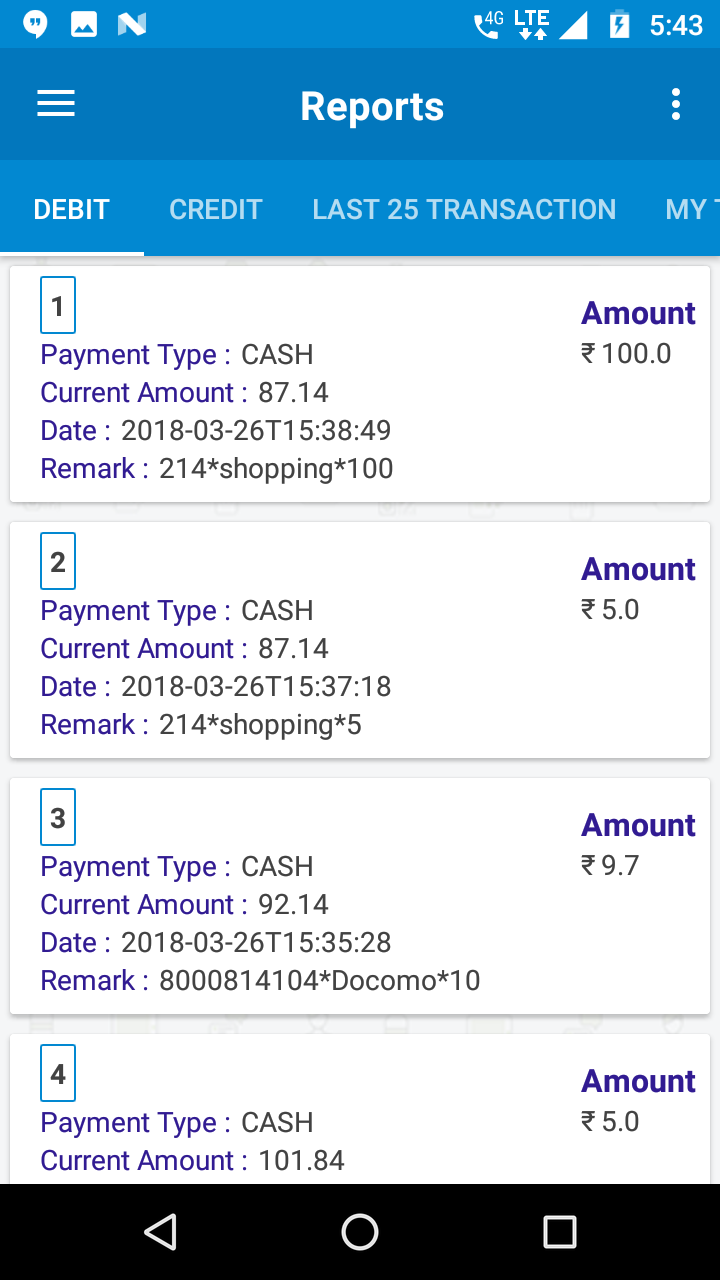
Task: Open the partially visible MY tab
Action: (x=692, y=209)
